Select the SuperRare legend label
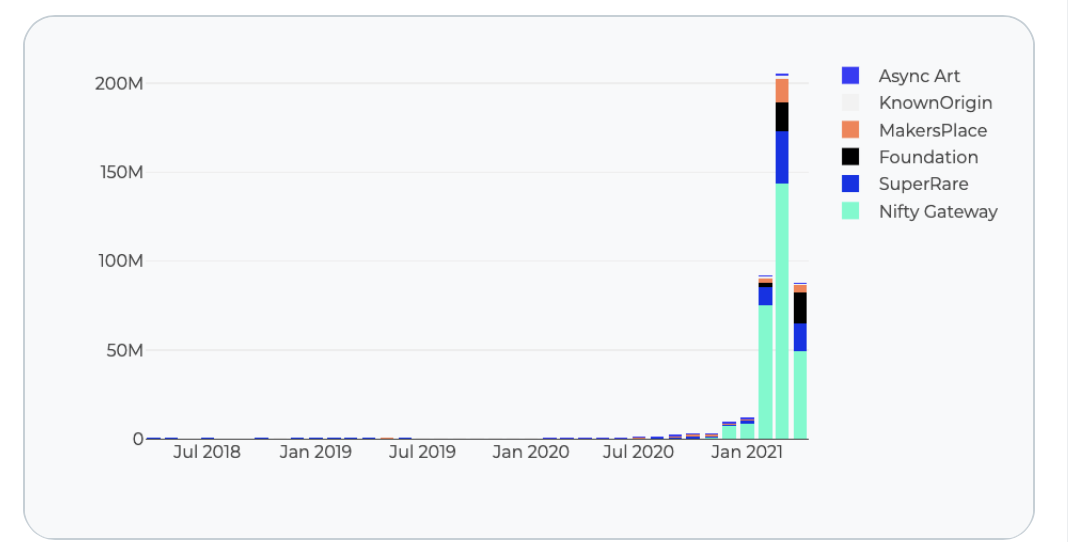Viewport: 1068px width, 542px height. coord(923,184)
